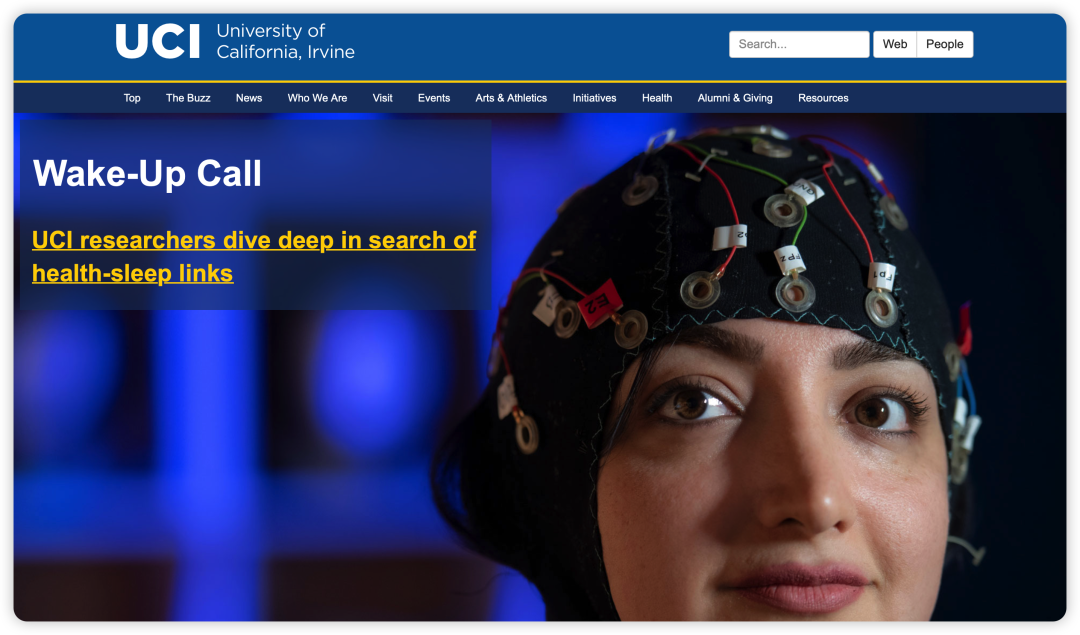Viewport: 1080px width, 635px height.
Task: Open the Arts & Athletics menu
Action: tap(511, 98)
